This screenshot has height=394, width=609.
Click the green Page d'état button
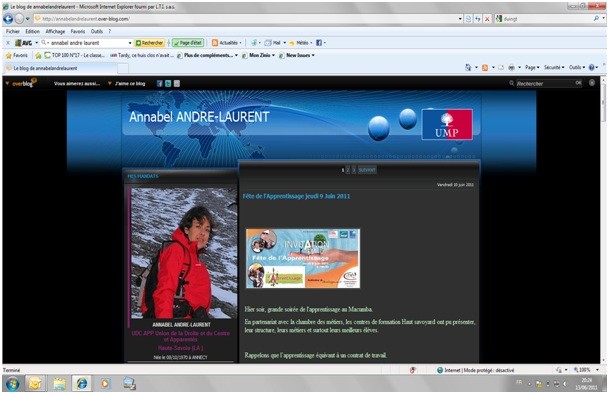(188, 43)
